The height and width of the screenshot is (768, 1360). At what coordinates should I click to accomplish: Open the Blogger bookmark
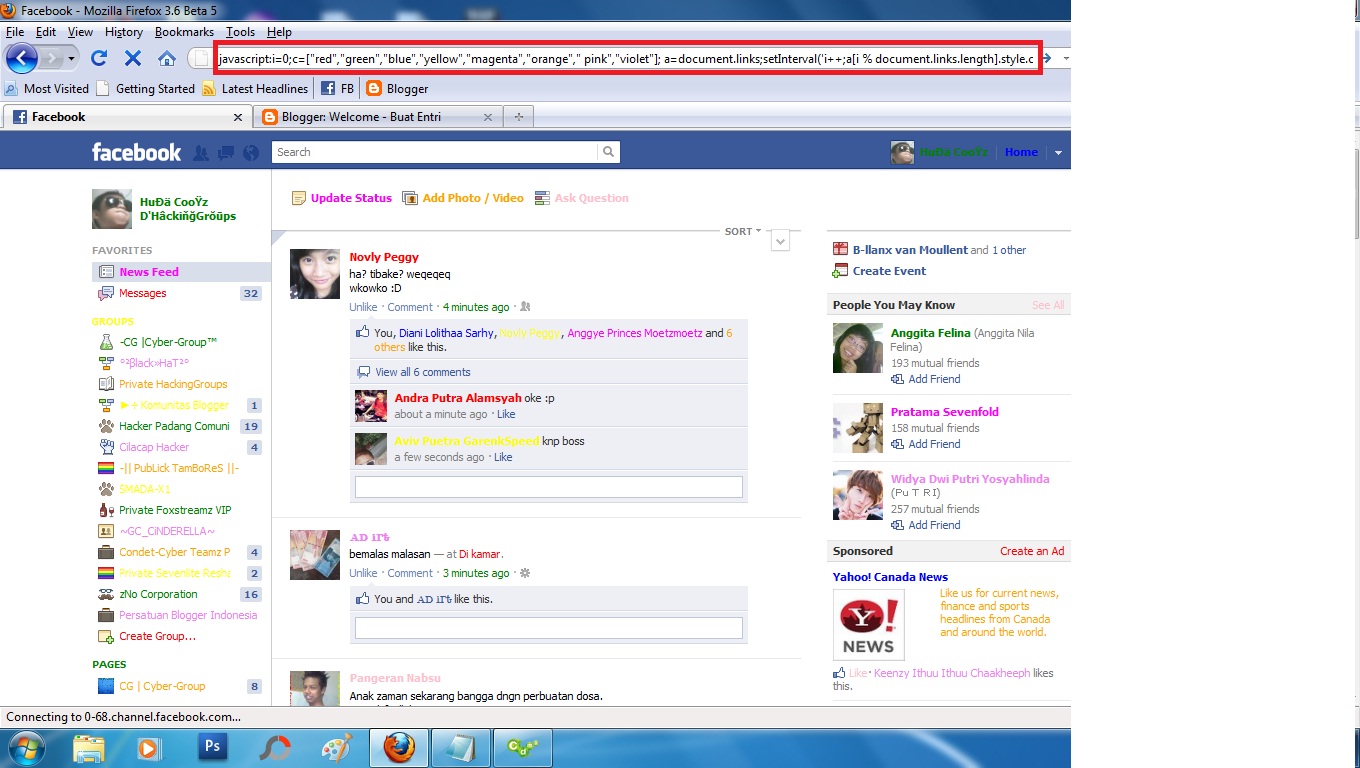coord(397,89)
